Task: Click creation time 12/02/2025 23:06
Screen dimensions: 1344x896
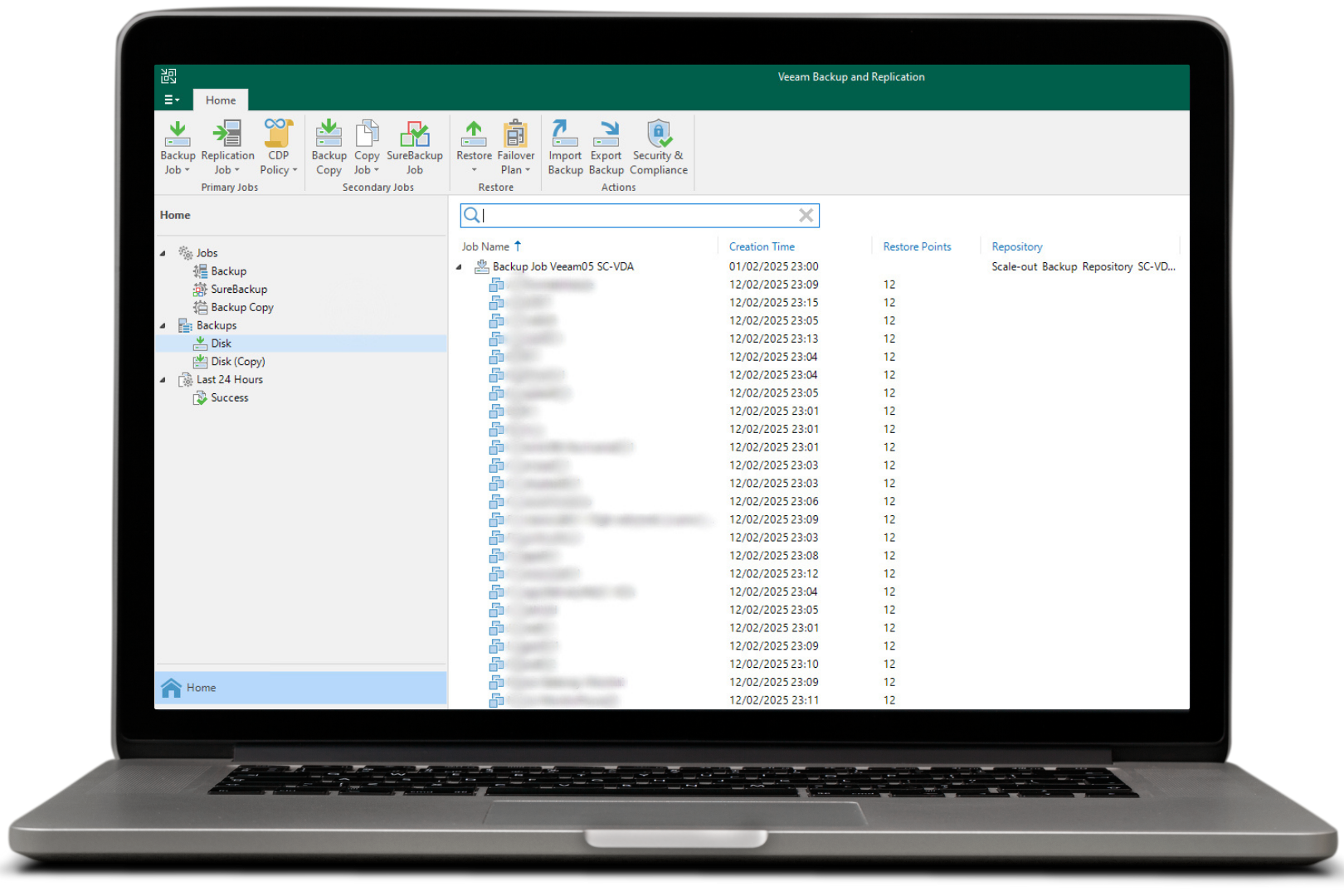Action: pos(773,502)
